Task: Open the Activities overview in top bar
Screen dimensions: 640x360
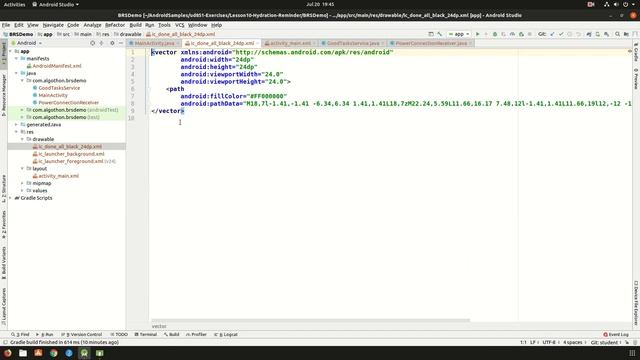Action: click(x=14, y=4)
